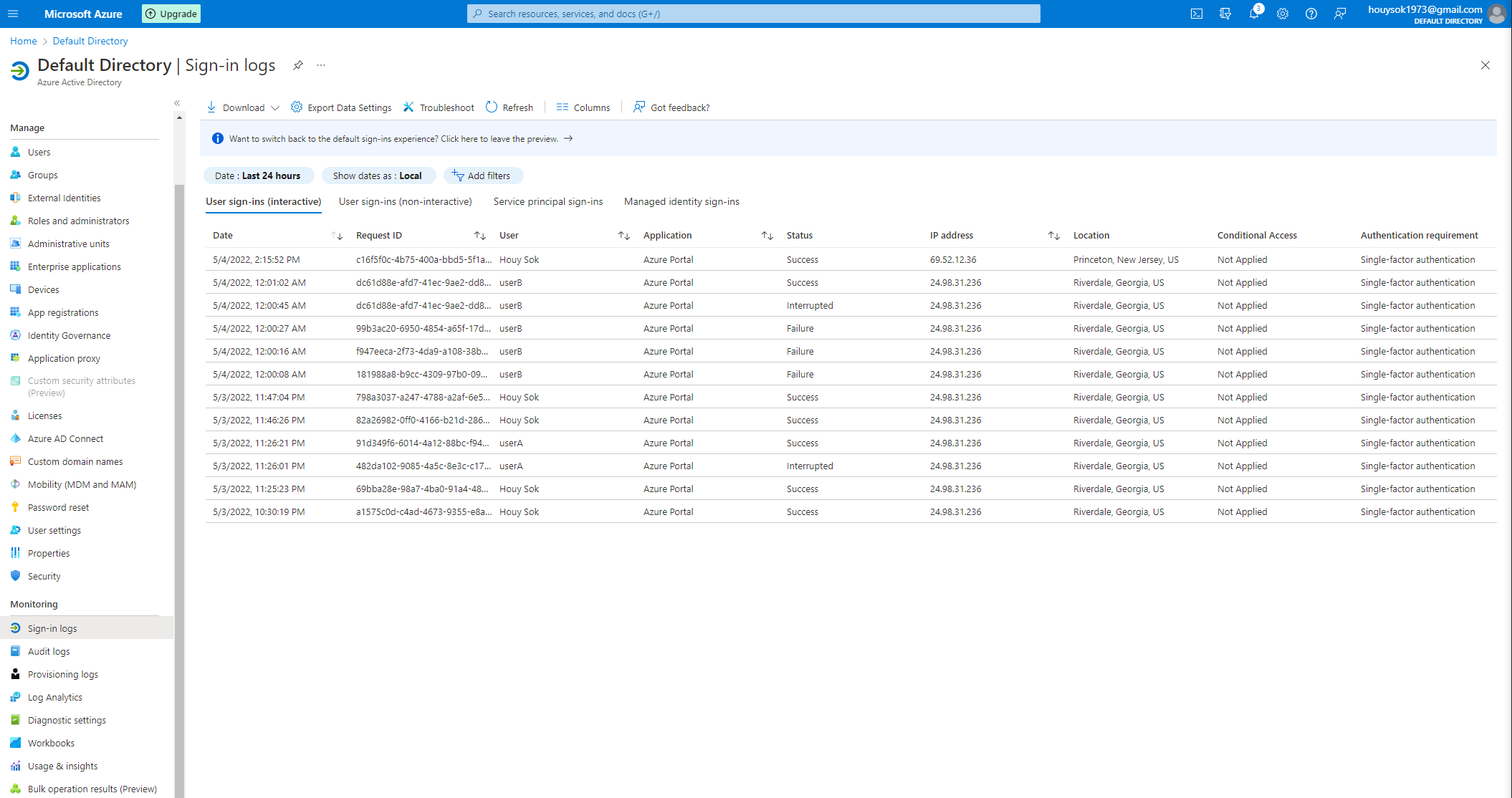Toggle sorting on the Application column
This screenshot has width=1512, height=798.
(x=767, y=236)
